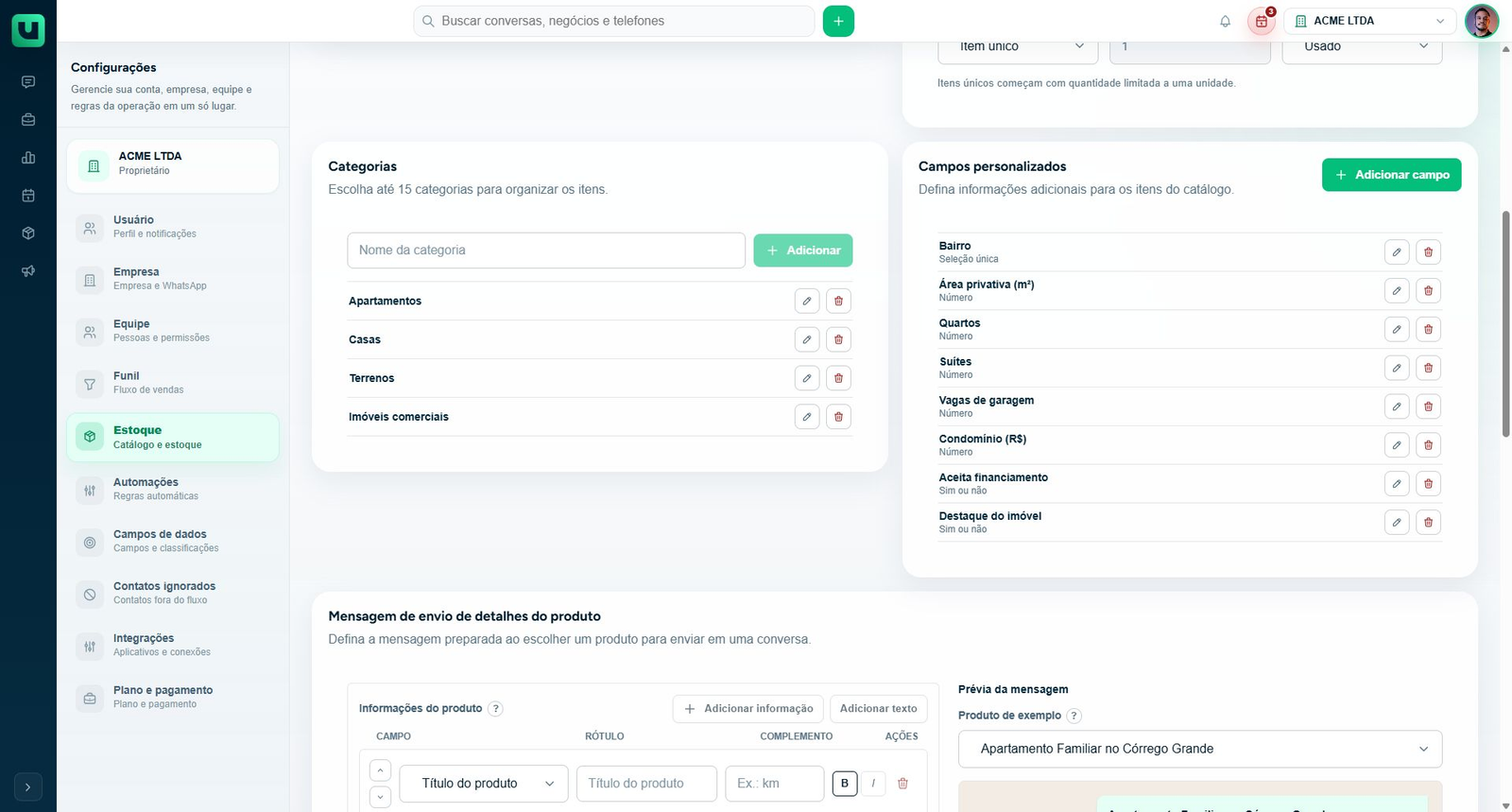
Task: Open the Item único dropdown
Action: coord(1018,49)
